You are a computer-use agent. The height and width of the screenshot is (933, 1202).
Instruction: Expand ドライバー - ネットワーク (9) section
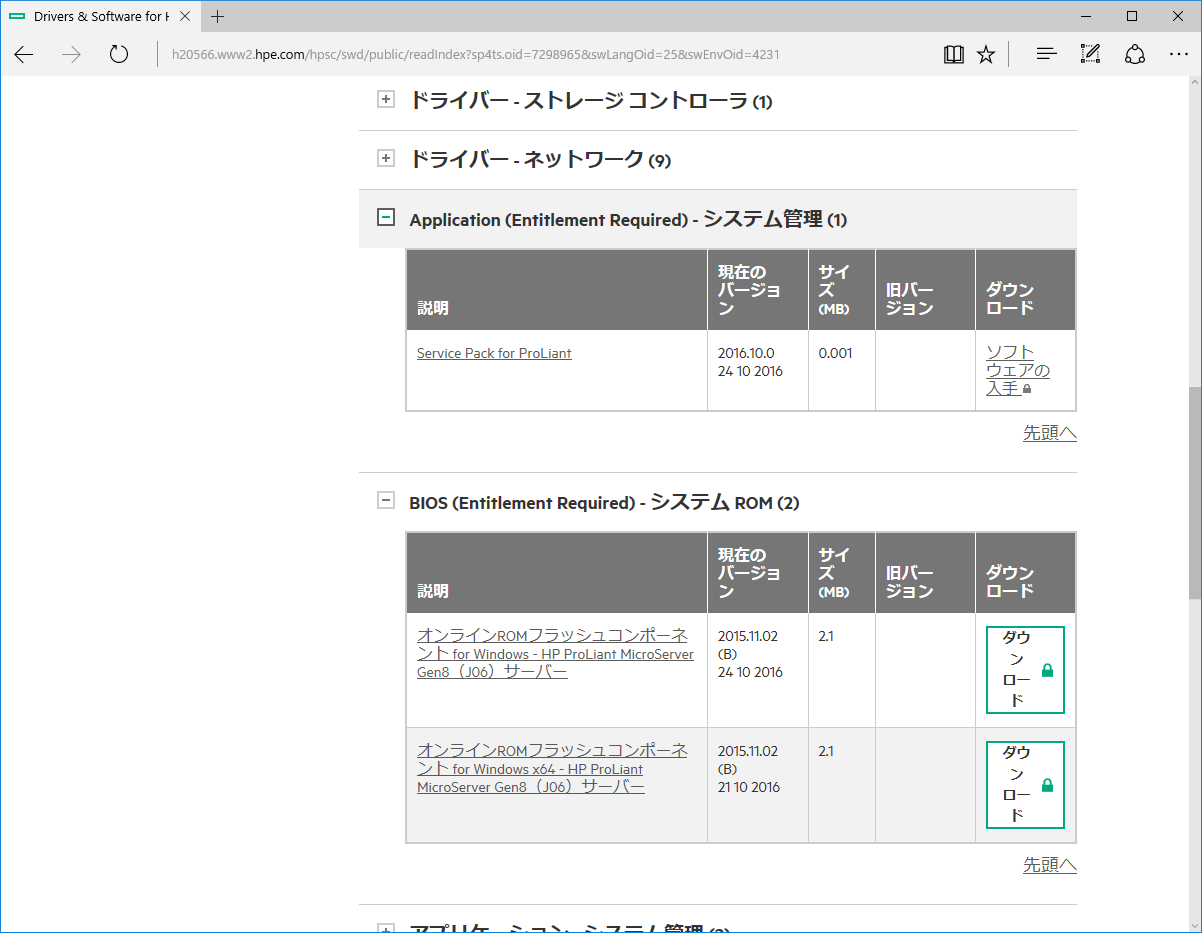[x=386, y=158]
